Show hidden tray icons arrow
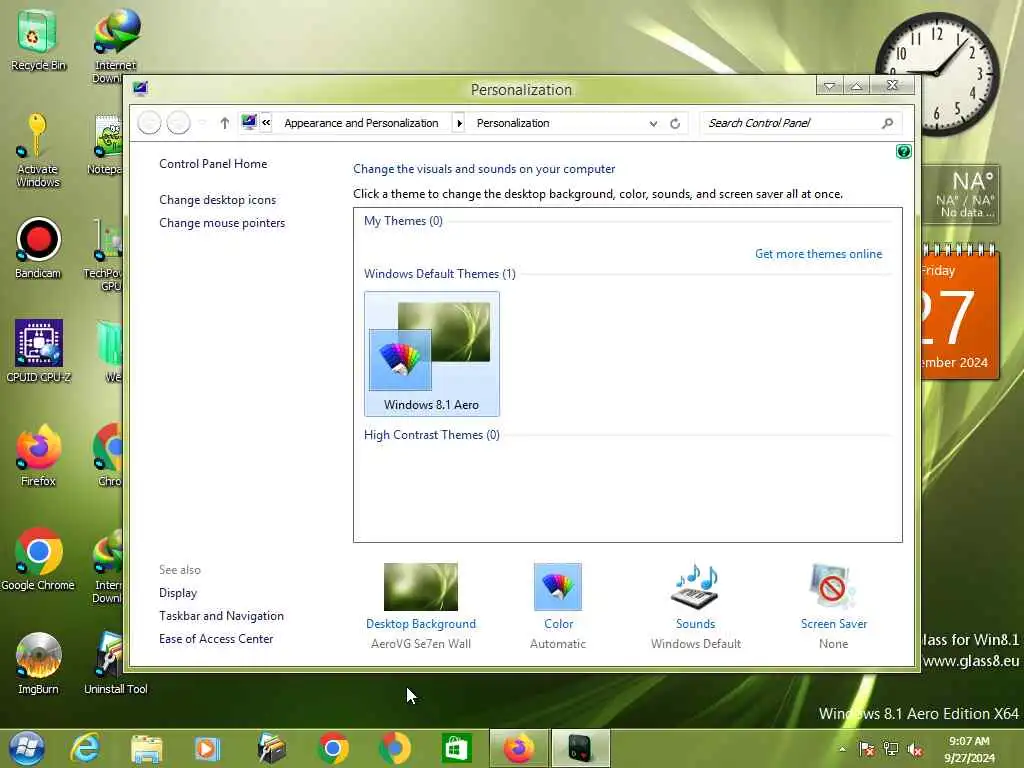 coord(842,750)
